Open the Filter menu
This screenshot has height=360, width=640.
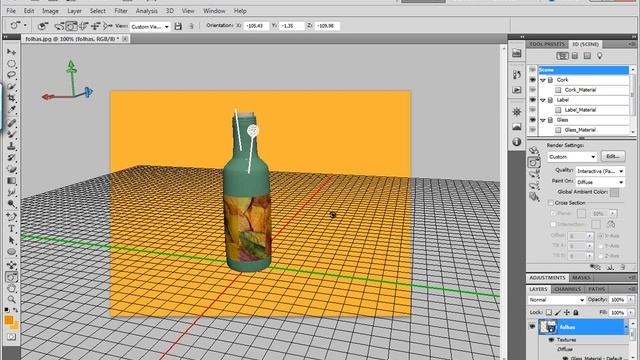121,11
